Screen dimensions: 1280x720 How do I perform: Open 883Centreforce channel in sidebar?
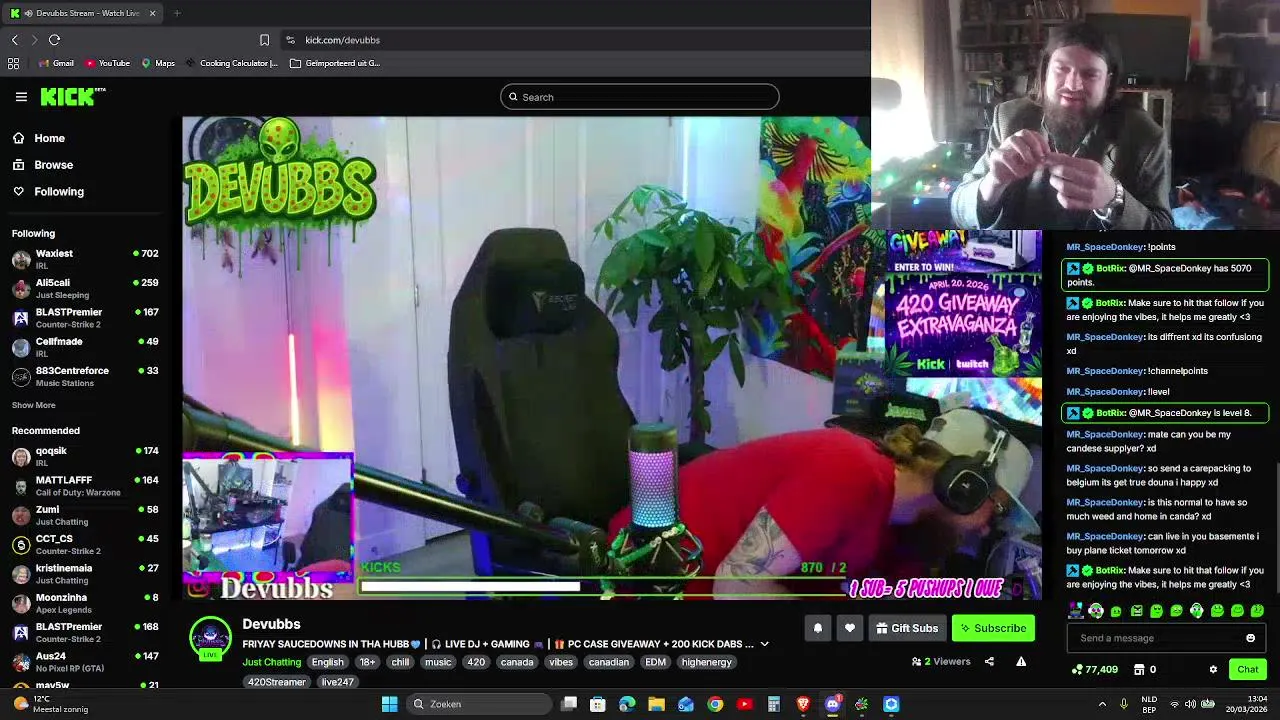pos(85,376)
